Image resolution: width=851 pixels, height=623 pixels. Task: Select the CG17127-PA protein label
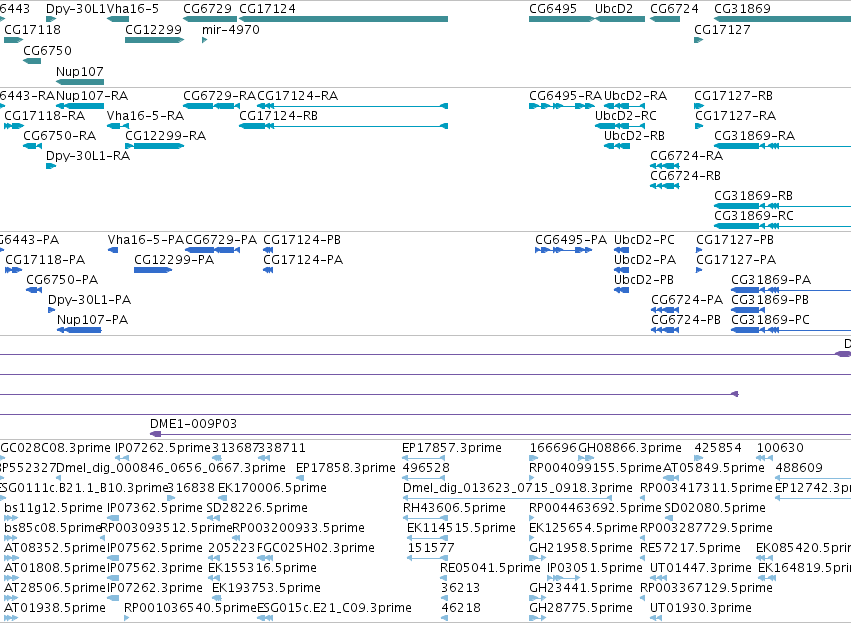[x=736, y=260]
